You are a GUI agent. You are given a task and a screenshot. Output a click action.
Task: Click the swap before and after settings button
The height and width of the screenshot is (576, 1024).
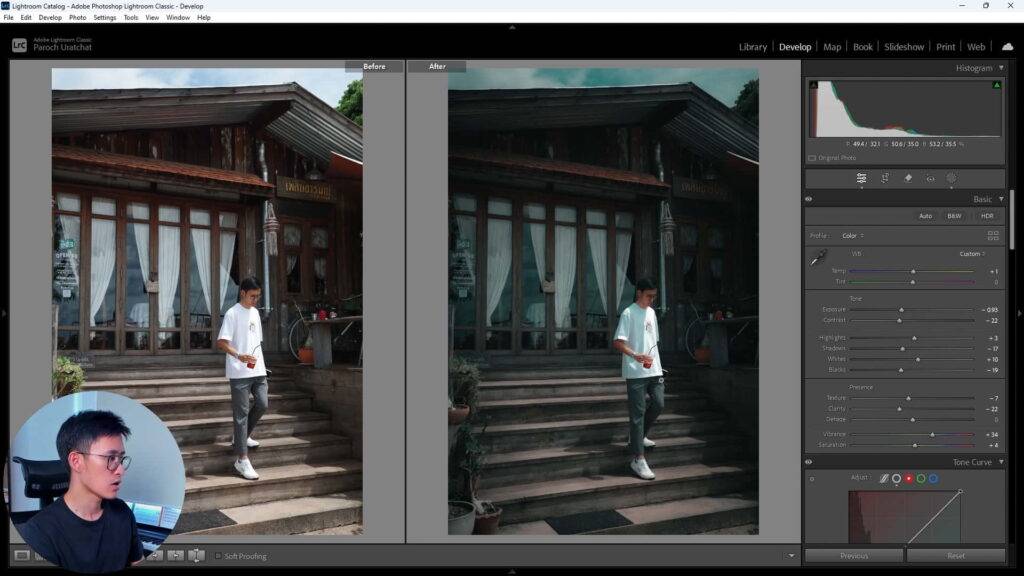196,555
